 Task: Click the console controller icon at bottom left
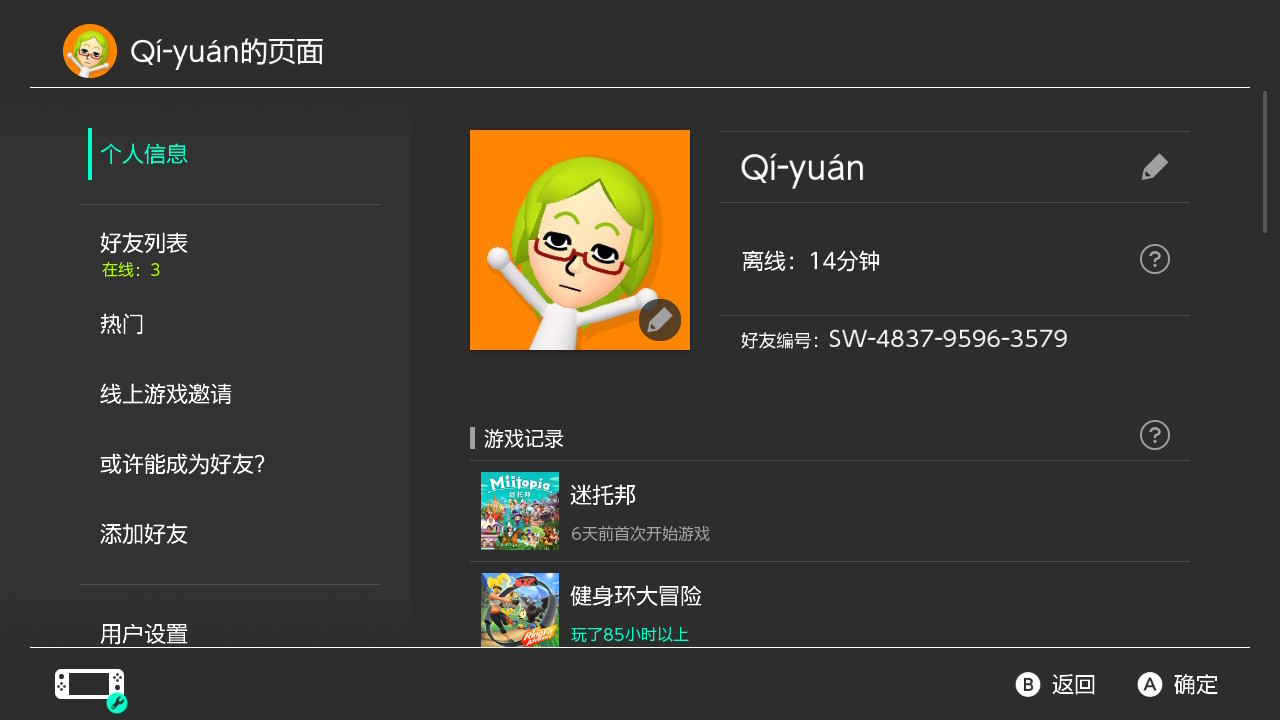[90, 686]
